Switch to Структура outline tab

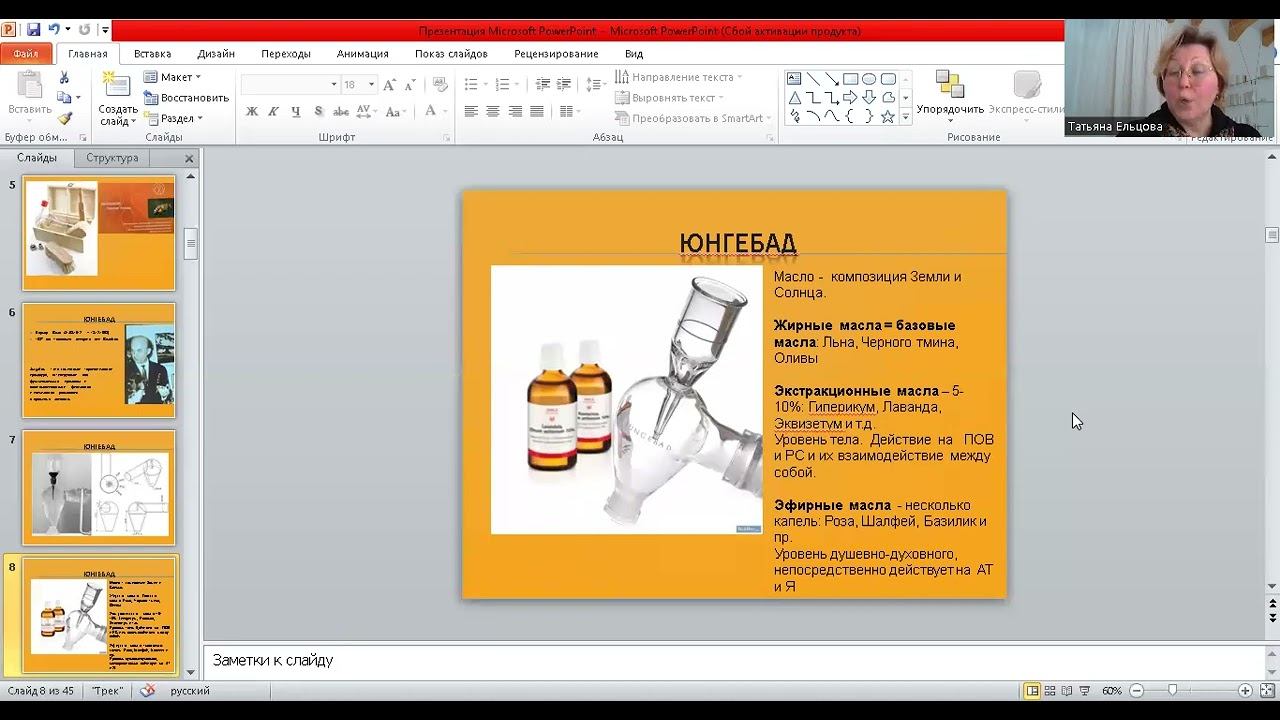pos(112,158)
